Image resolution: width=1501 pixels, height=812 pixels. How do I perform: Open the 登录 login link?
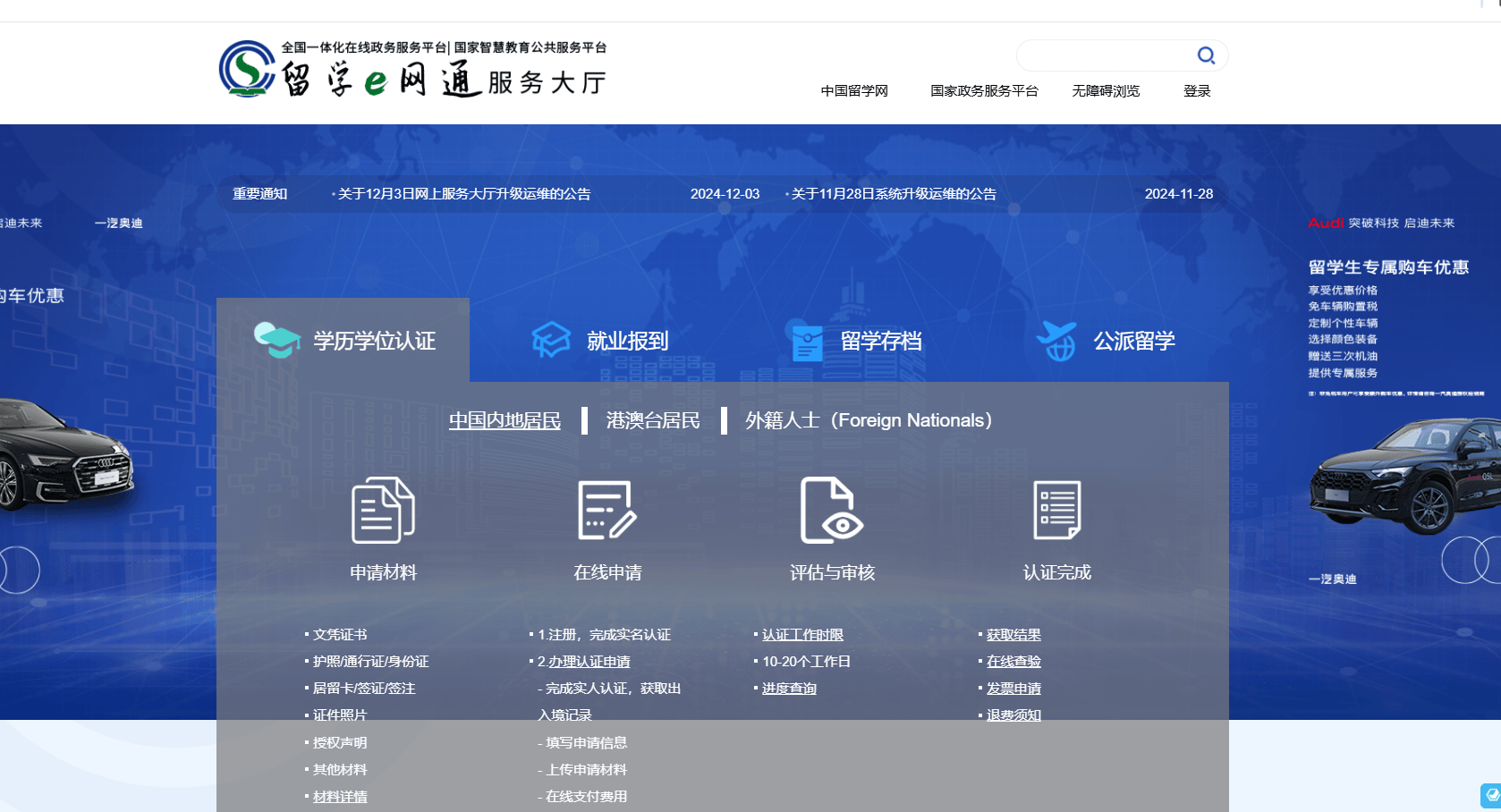point(1196,91)
